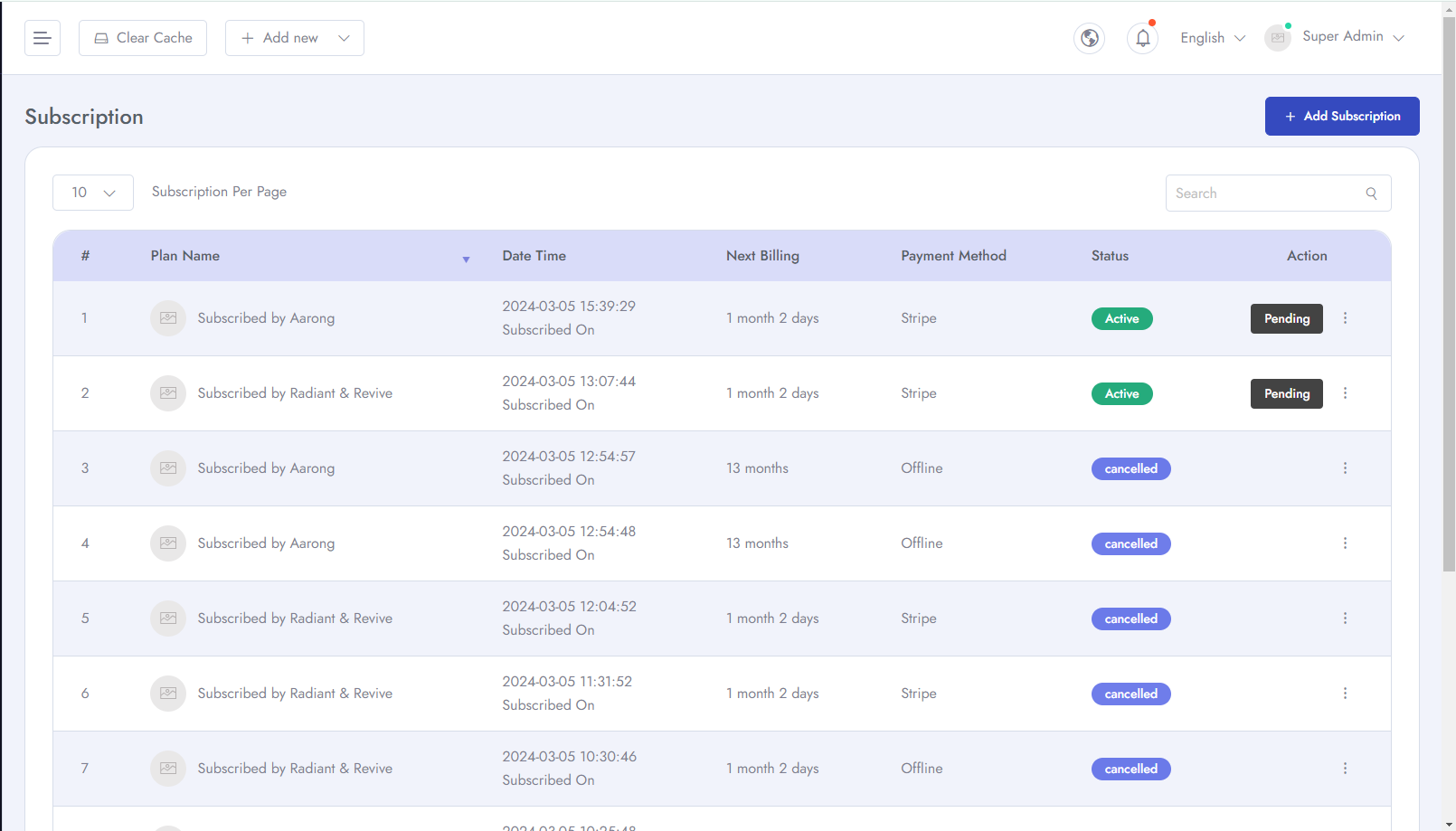The width and height of the screenshot is (1456, 831).
Task: Open the three-dot menu for row 5
Action: click(1345, 619)
